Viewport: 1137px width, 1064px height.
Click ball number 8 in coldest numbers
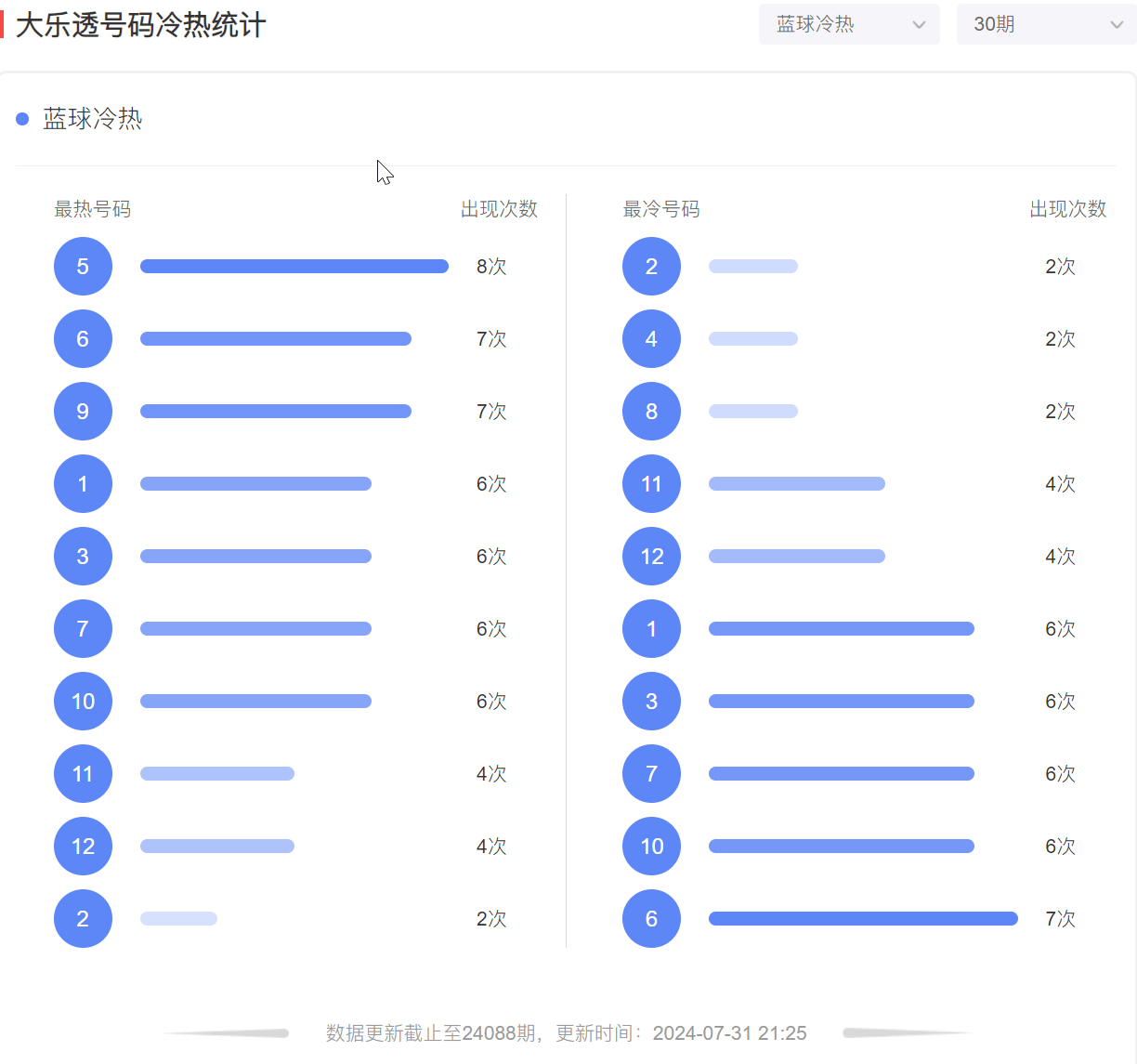651,412
